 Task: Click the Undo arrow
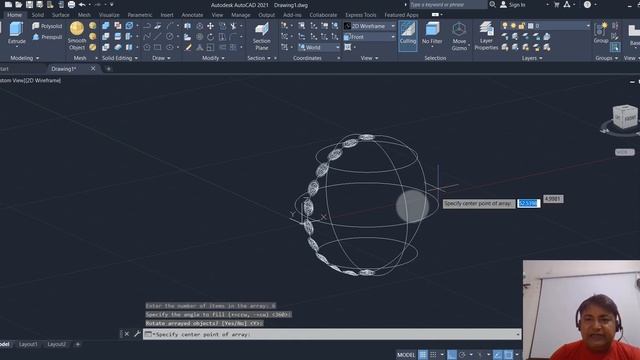[82, 5]
